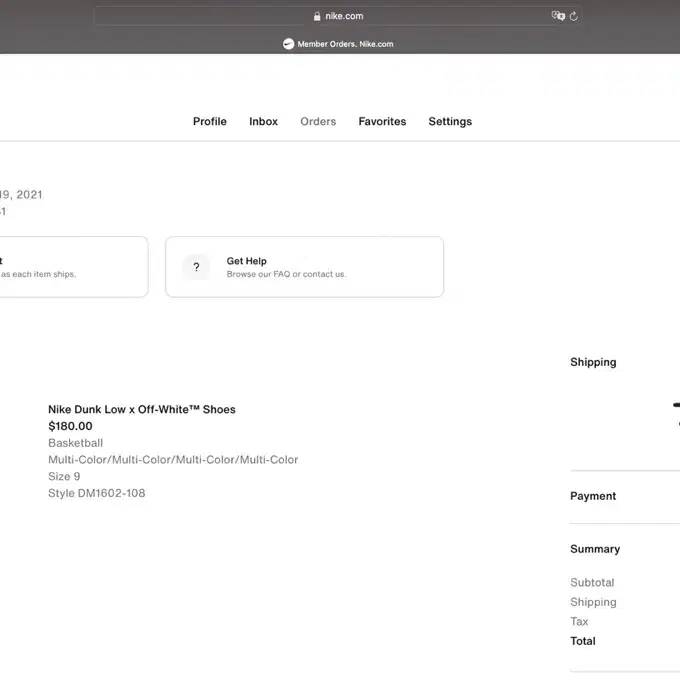Click the Total row label
Image resolution: width=680 pixels, height=680 pixels.
tap(583, 641)
